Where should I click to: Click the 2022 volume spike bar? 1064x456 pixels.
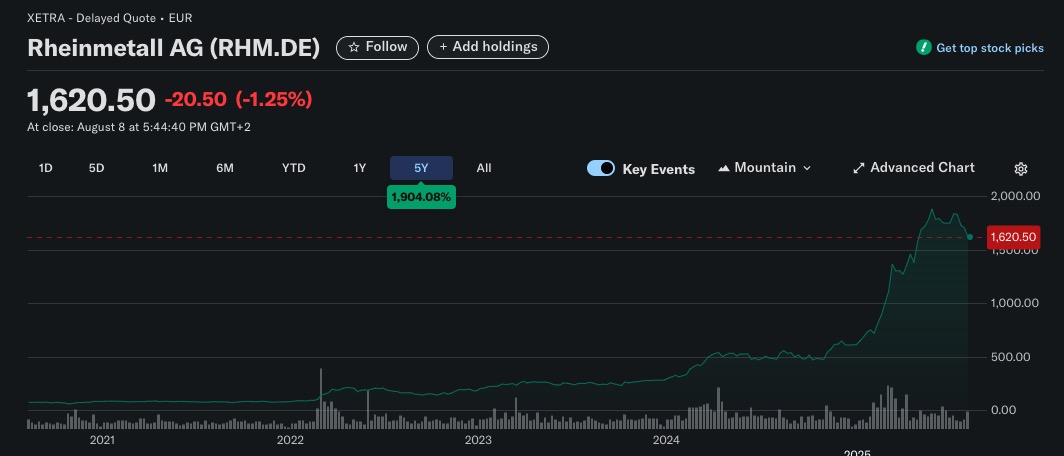321,398
